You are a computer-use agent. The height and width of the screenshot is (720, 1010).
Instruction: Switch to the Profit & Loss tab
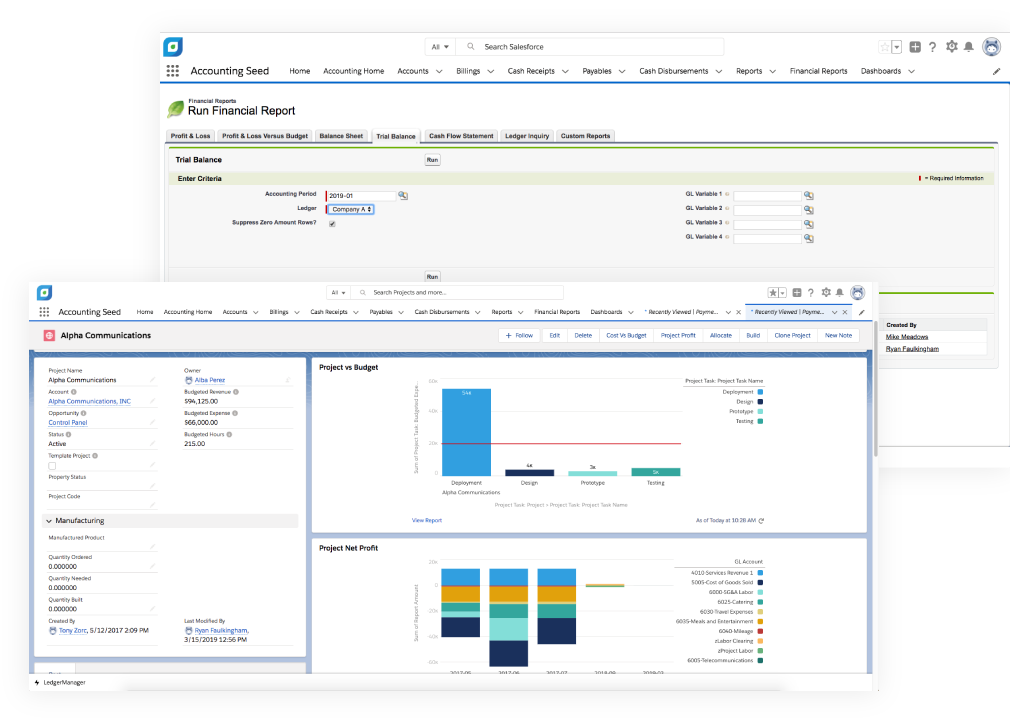click(191, 136)
